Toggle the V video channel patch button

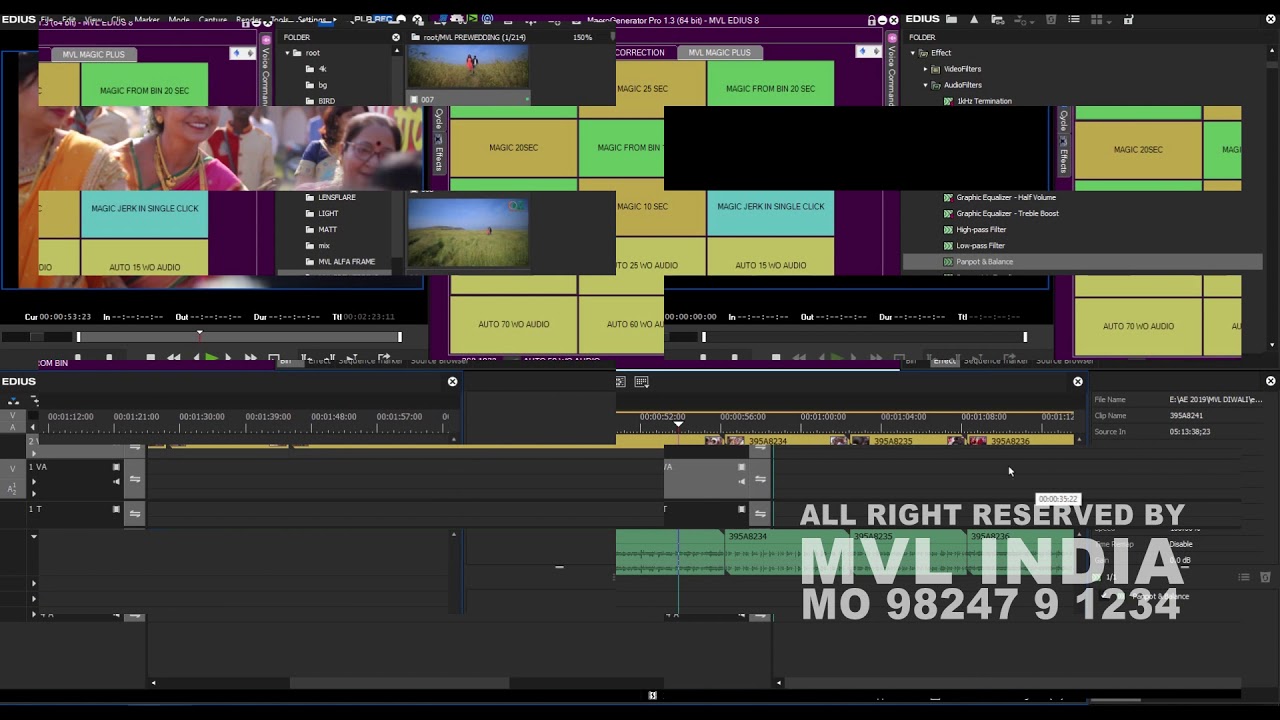13,467
